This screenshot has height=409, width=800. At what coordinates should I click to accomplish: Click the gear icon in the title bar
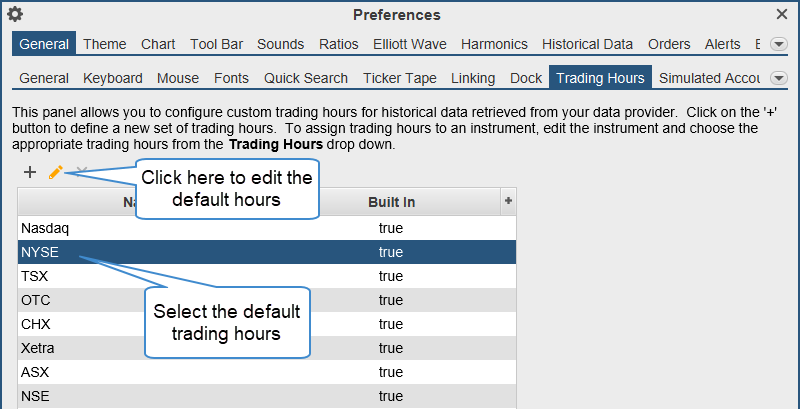[x=15, y=14]
